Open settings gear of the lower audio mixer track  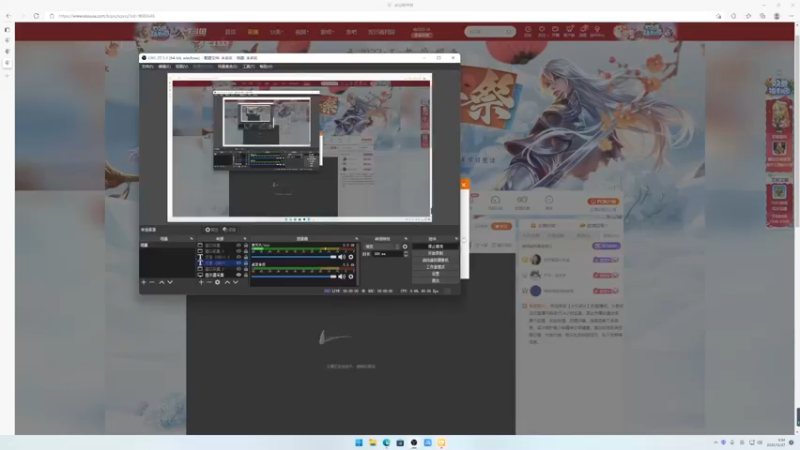(351, 277)
